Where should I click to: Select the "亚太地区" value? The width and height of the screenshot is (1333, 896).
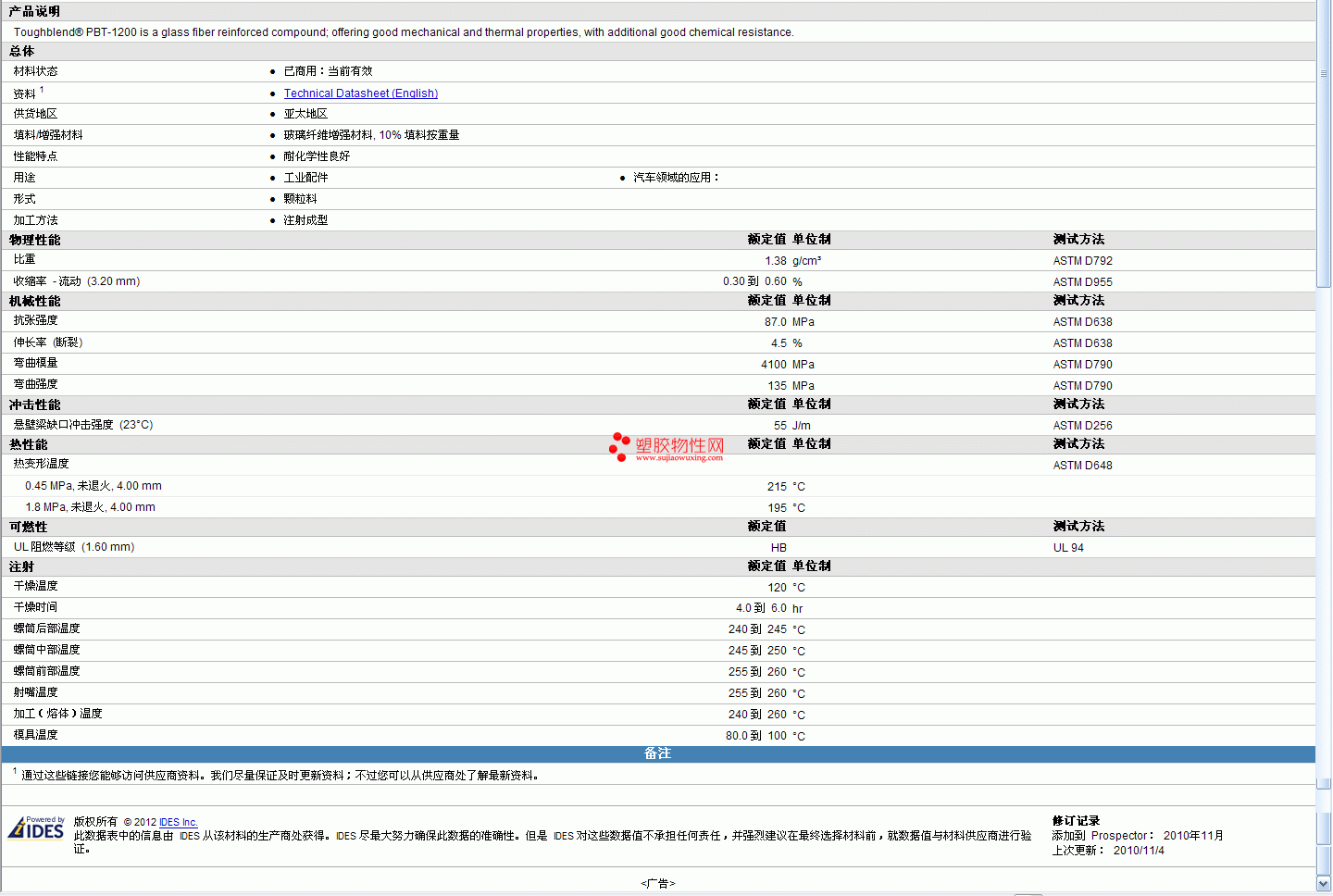[305, 114]
